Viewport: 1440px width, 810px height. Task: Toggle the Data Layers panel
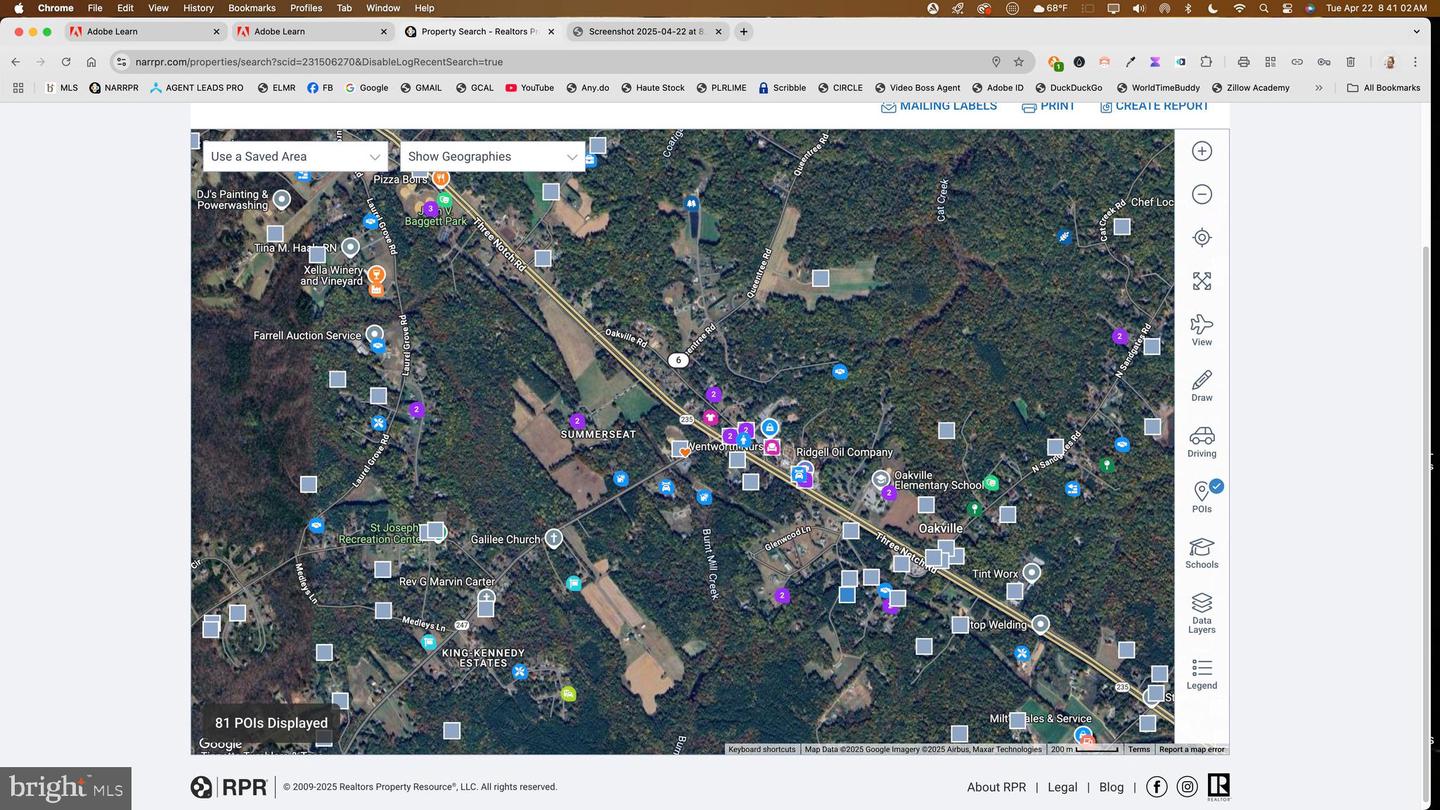(x=1202, y=612)
